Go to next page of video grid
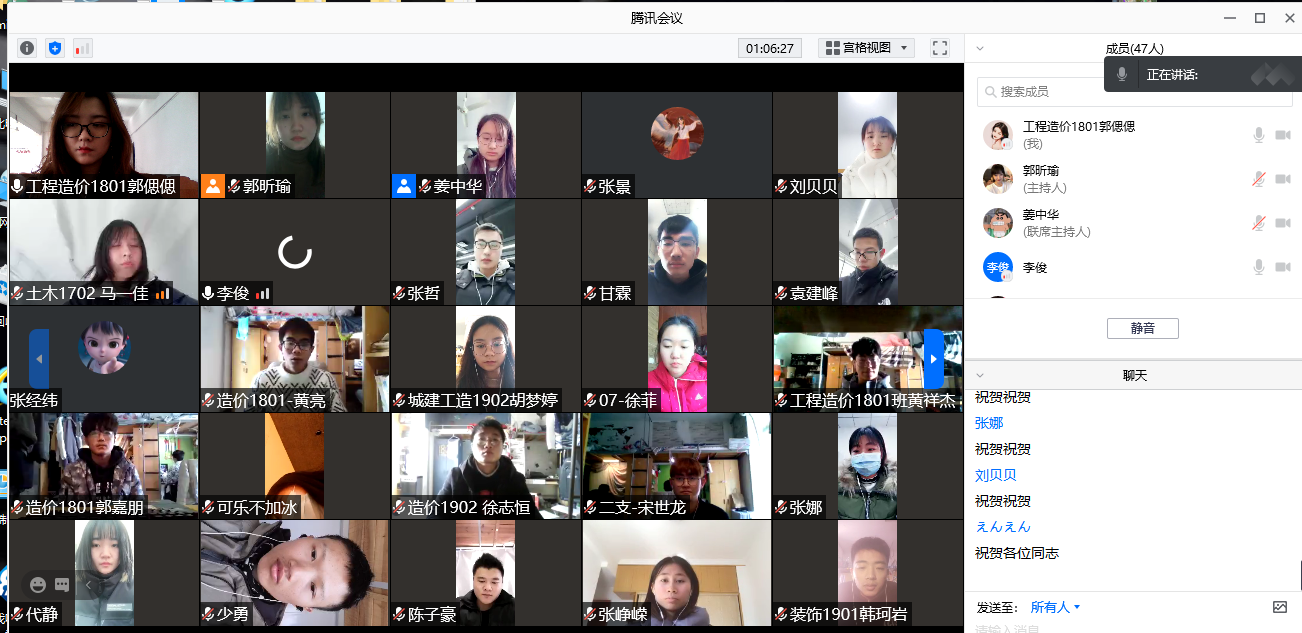This screenshot has height=633, width=1302. click(x=933, y=359)
